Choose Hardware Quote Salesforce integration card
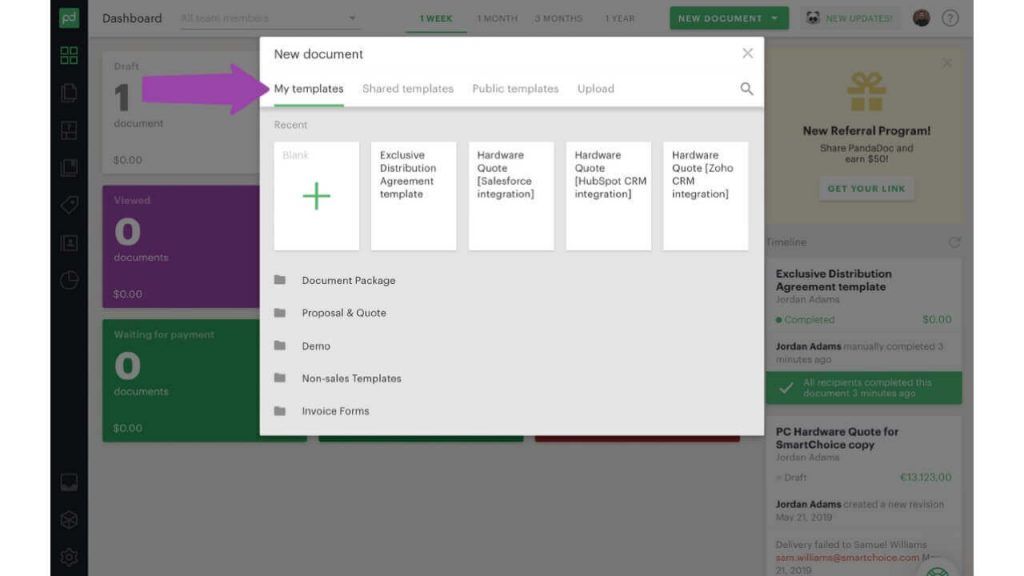1024x576 pixels. (511, 196)
